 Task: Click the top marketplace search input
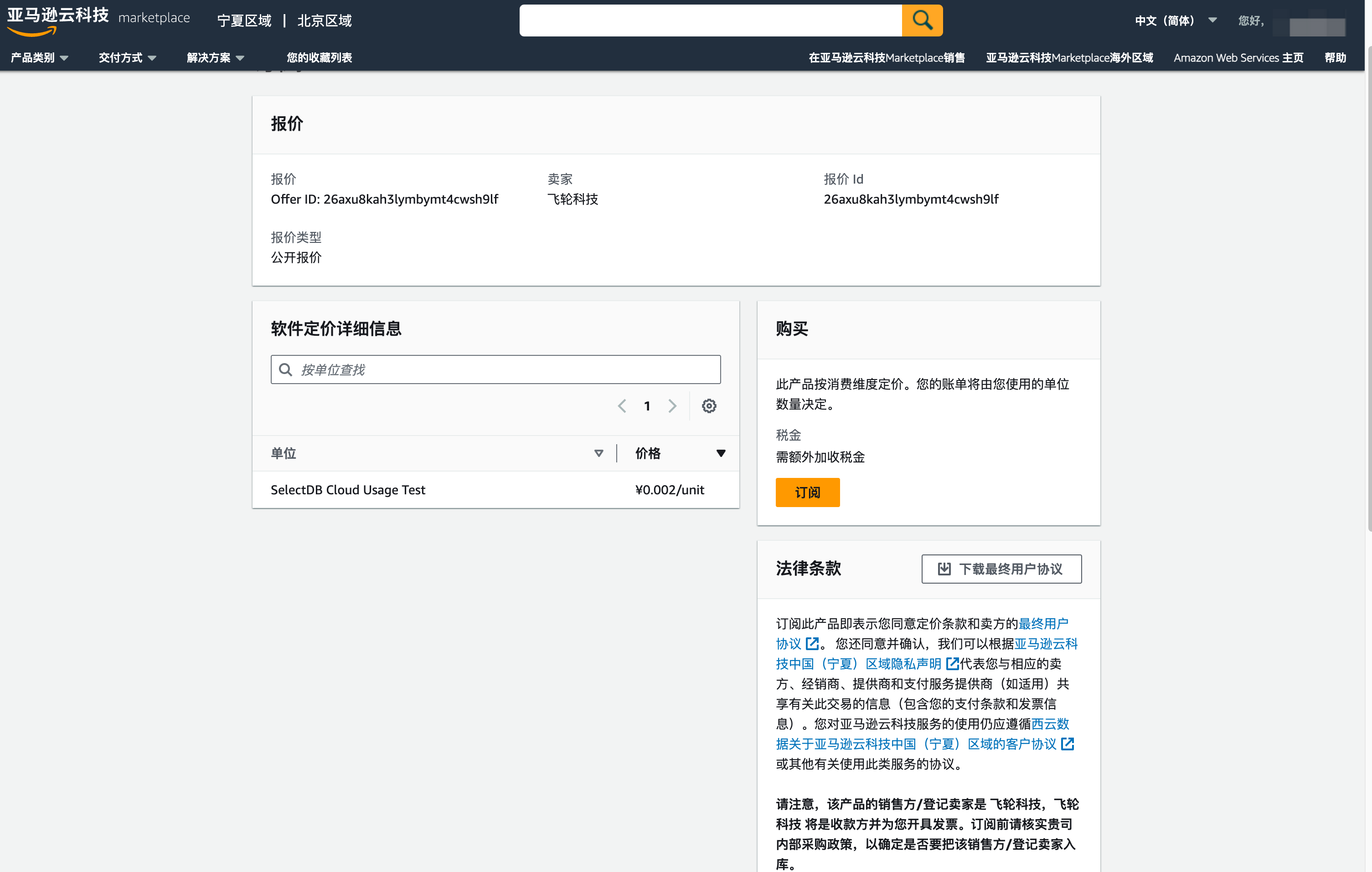click(711, 21)
